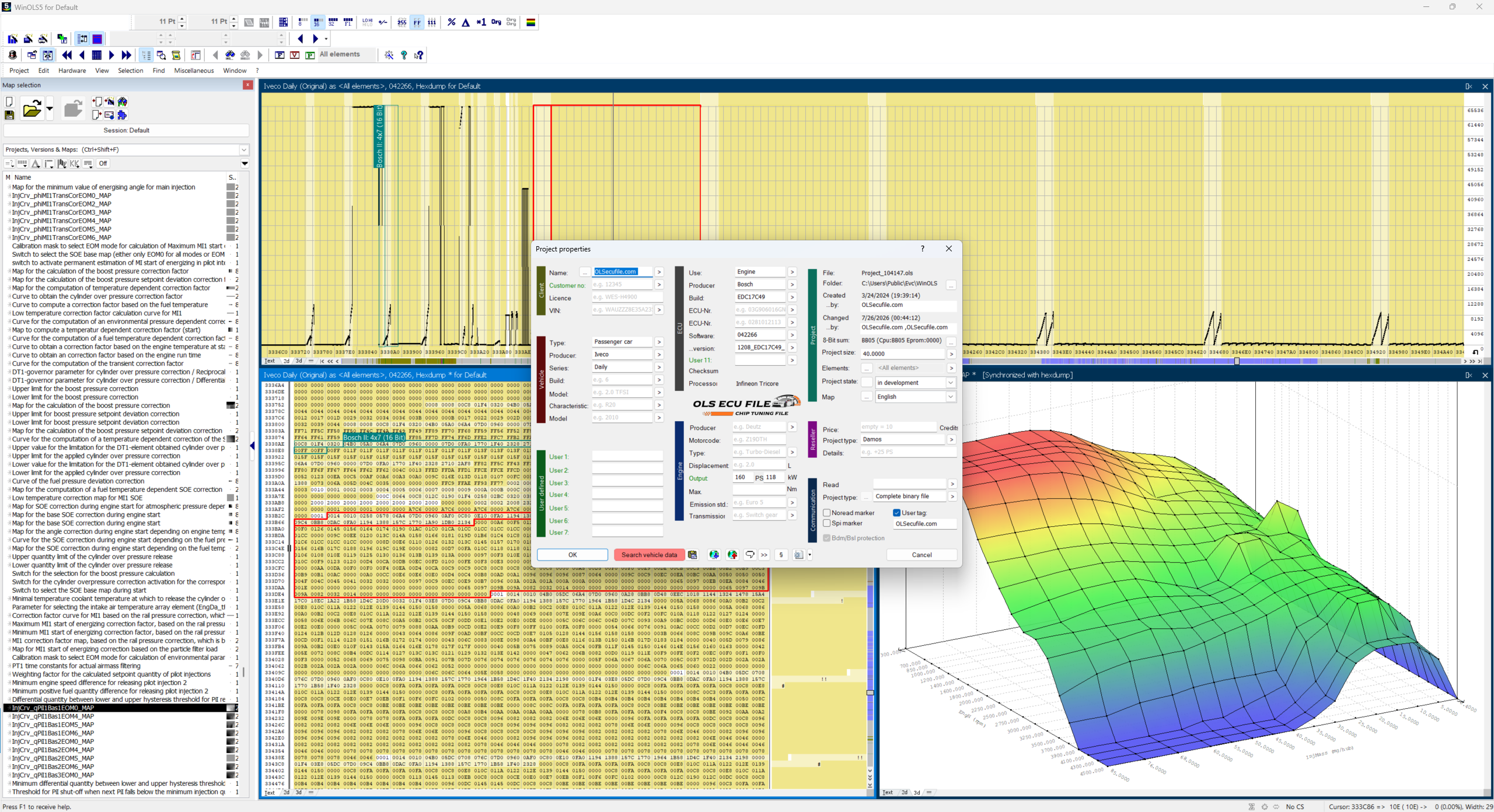Viewport: 1494px width, 812px height.
Task: Click the scroll icon in main toolbar
Action: point(176,55)
